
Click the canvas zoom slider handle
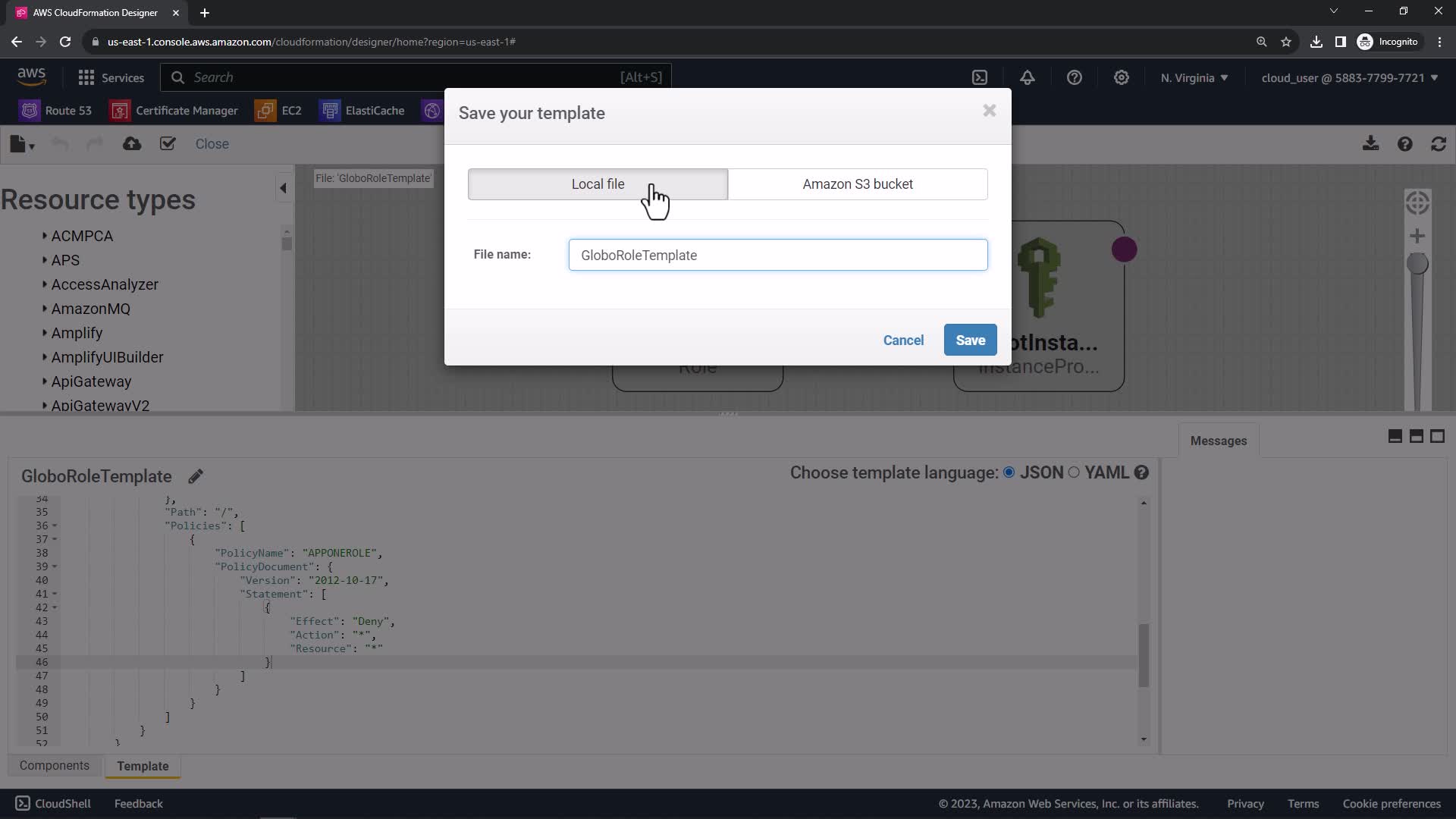(x=1417, y=264)
